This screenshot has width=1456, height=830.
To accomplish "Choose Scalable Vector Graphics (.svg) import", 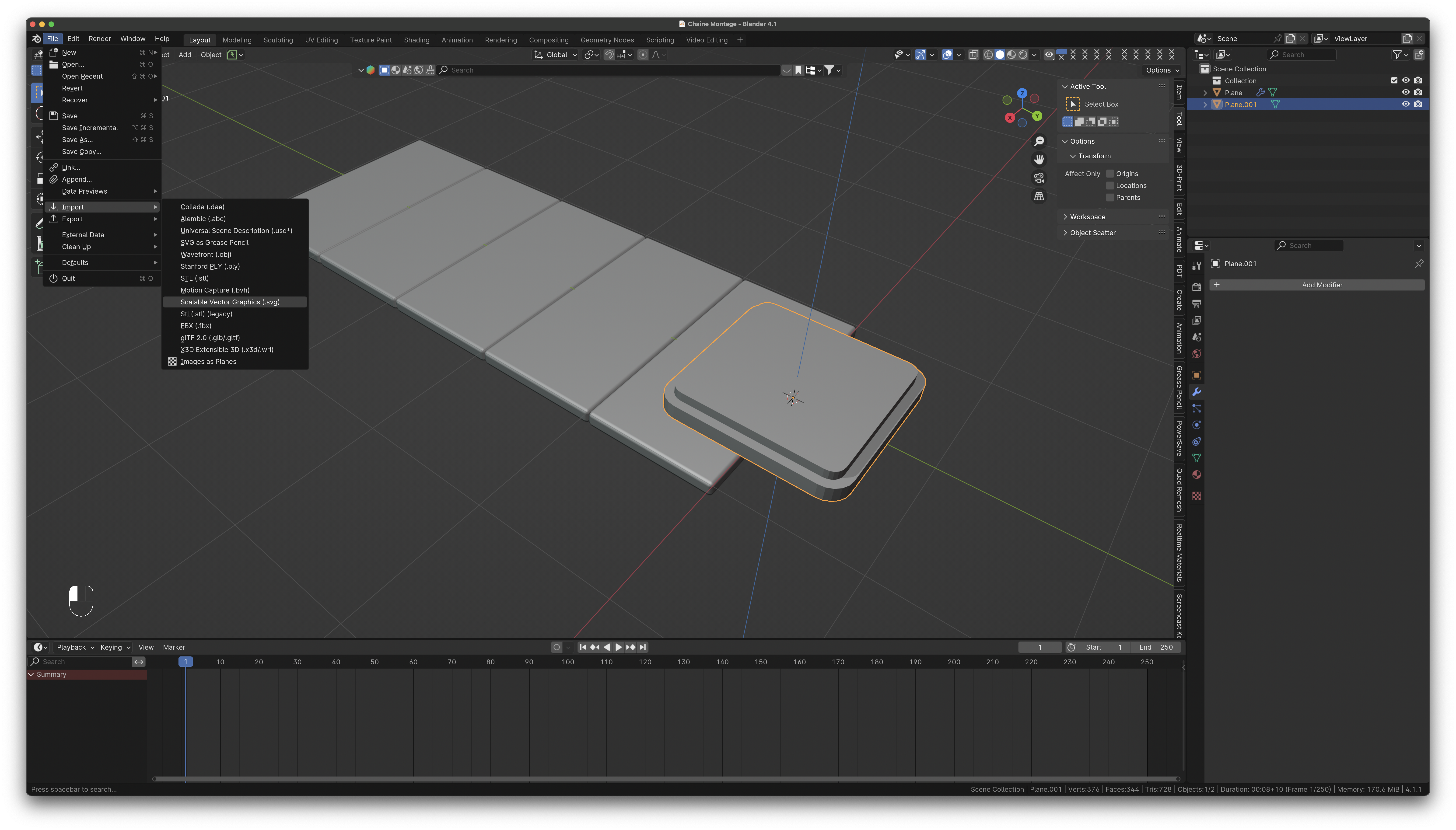I will point(235,302).
